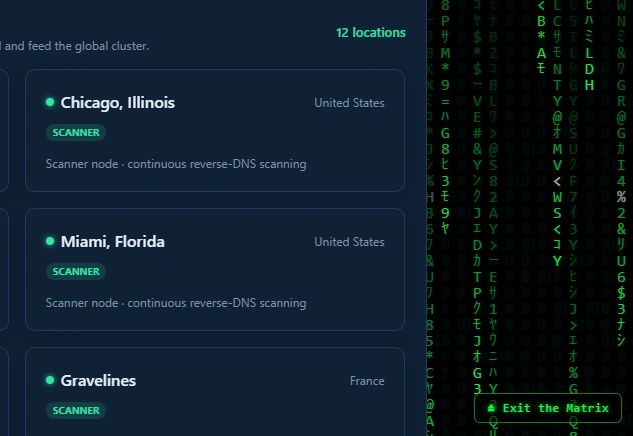
Task: Click the Miami, Florida heading
Action: tap(113, 241)
